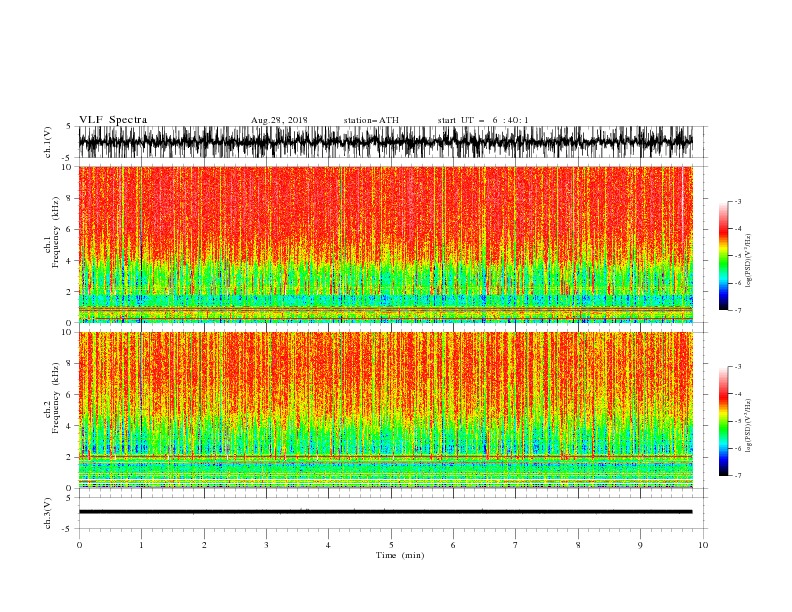
Task: Click the "ch.1(V)" waveform axis label
Action: coord(48,142)
